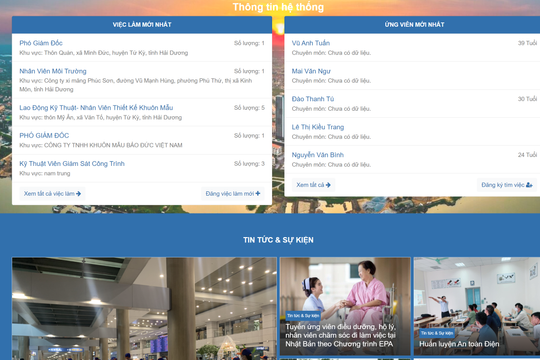Click Tin tức & Sự kiện tag on nurse article
The height and width of the screenshot is (360, 540).
303,316
